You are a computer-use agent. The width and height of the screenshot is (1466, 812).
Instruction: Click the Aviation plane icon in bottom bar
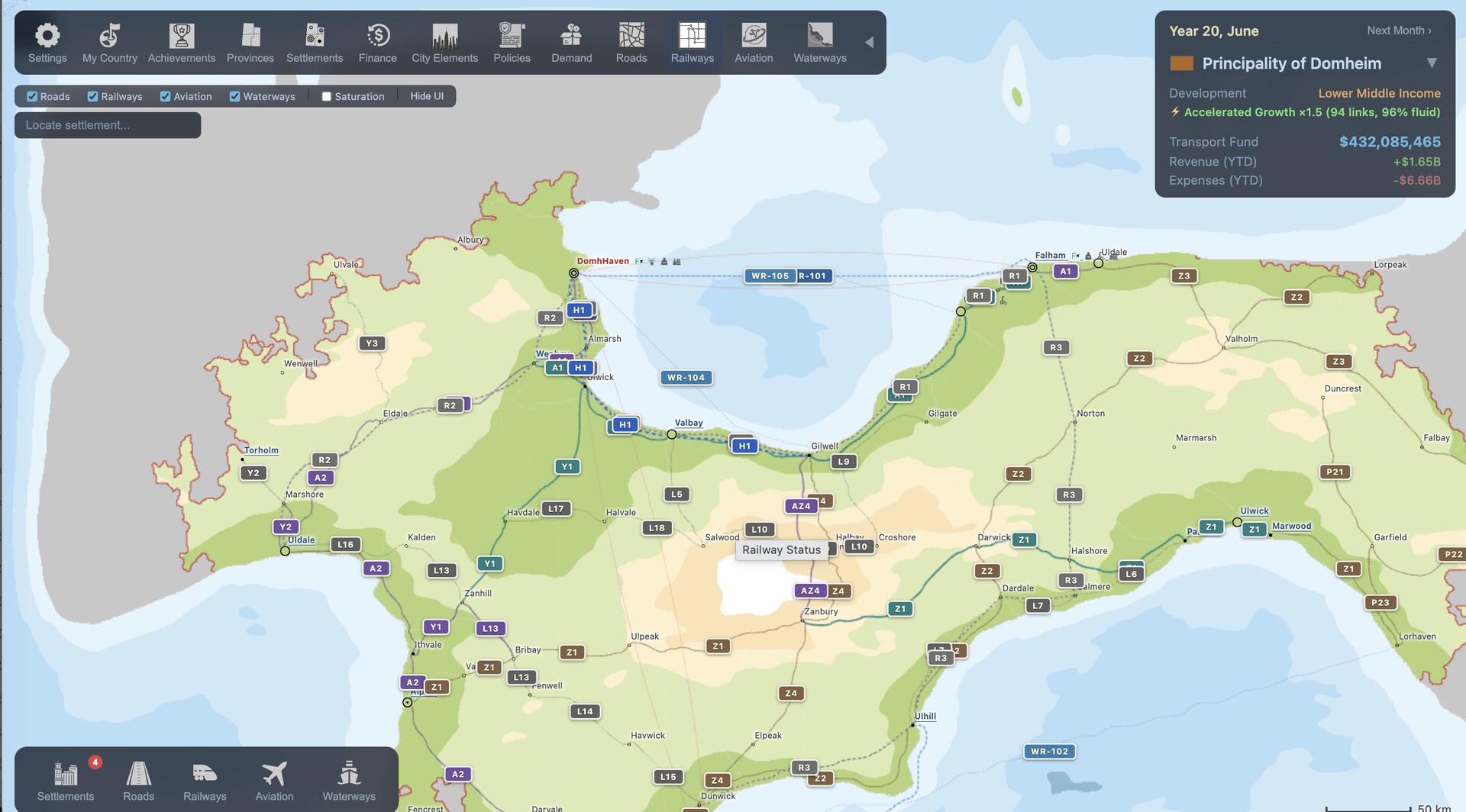274,774
